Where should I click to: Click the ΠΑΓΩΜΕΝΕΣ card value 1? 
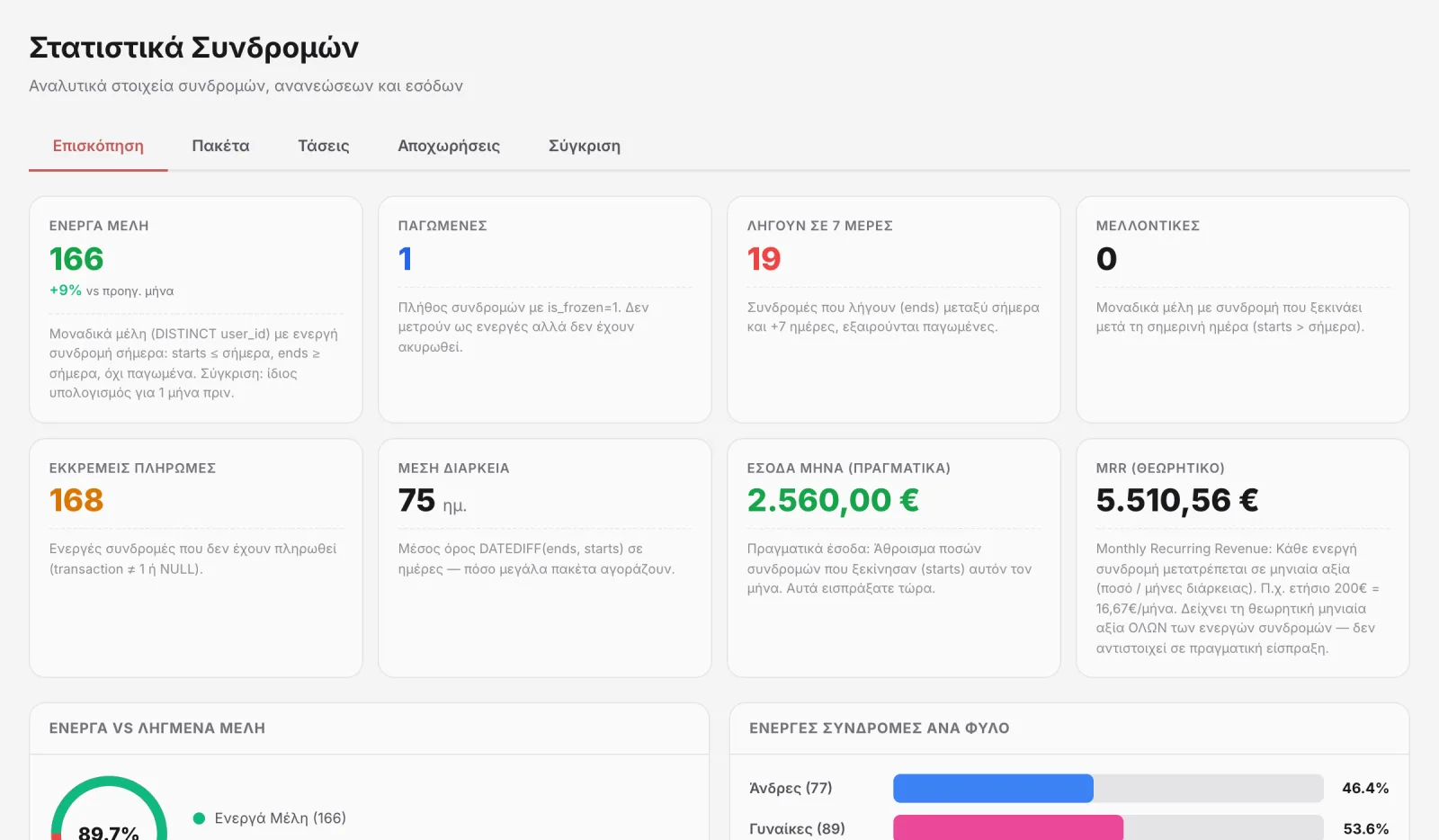(x=406, y=259)
